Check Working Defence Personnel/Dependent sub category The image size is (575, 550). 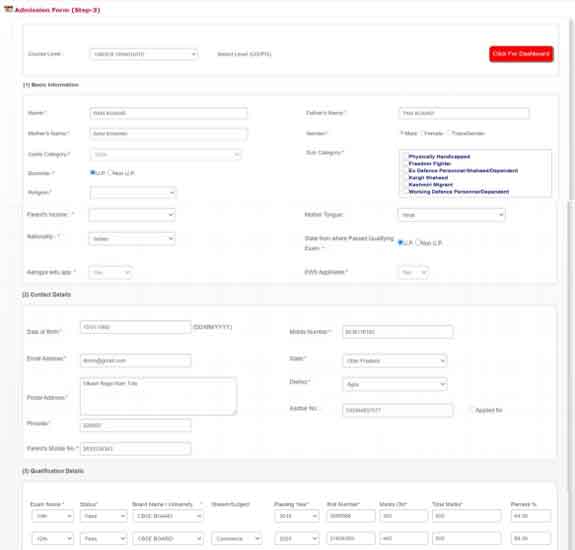tap(405, 191)
